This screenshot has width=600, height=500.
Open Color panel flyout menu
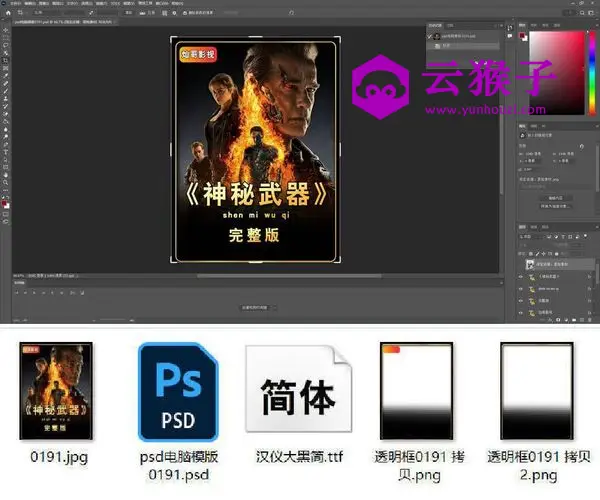pos(596,25)
